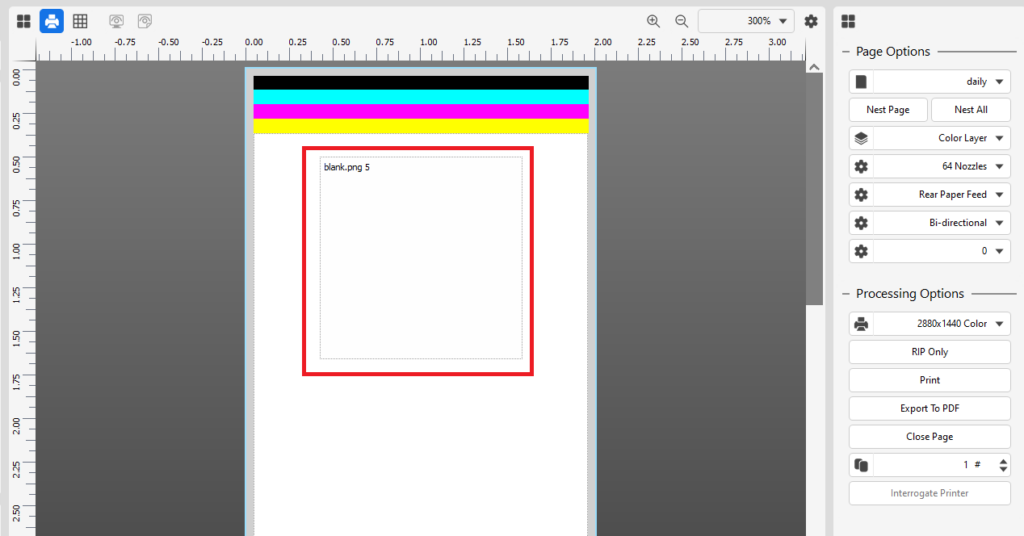1024x536 pixels.
Task: Click printer icon beside 2880x1440 Color
Action: (861, 324)
